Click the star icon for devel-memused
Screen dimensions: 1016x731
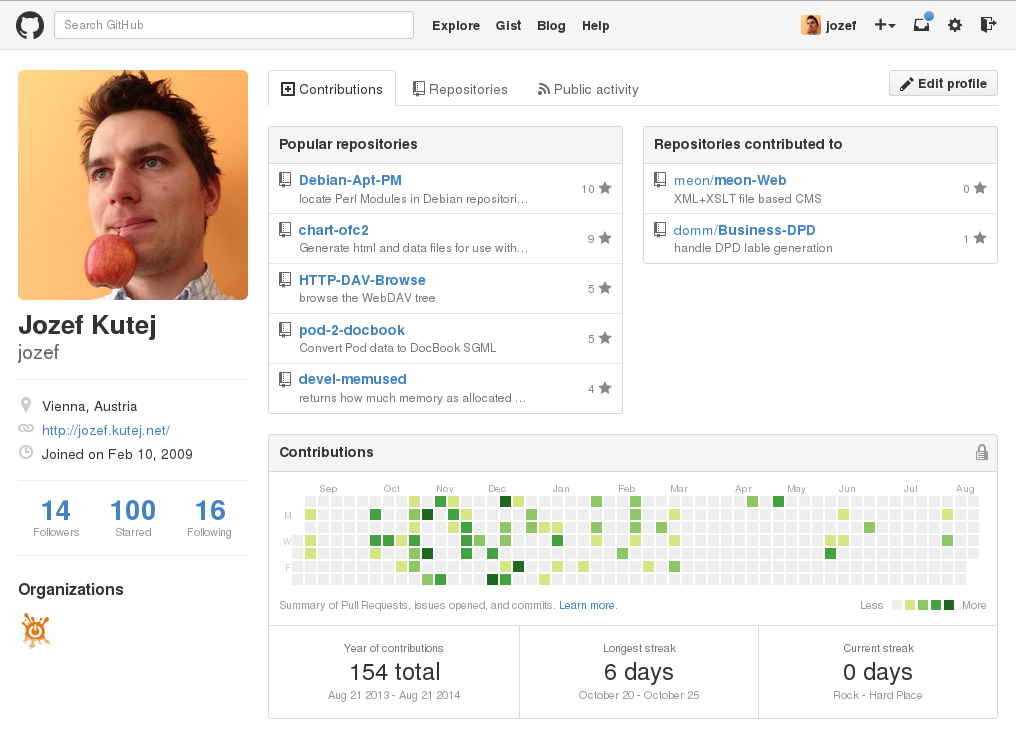pyautogui.click(x=605, y=388)
